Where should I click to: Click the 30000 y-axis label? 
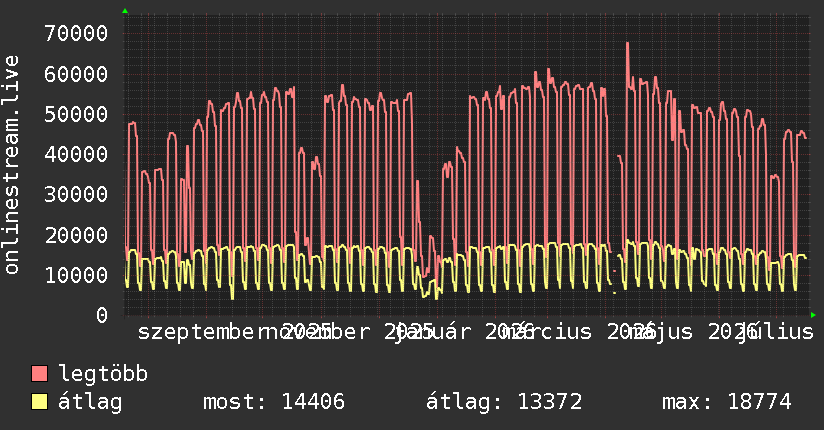pos(76,195)
